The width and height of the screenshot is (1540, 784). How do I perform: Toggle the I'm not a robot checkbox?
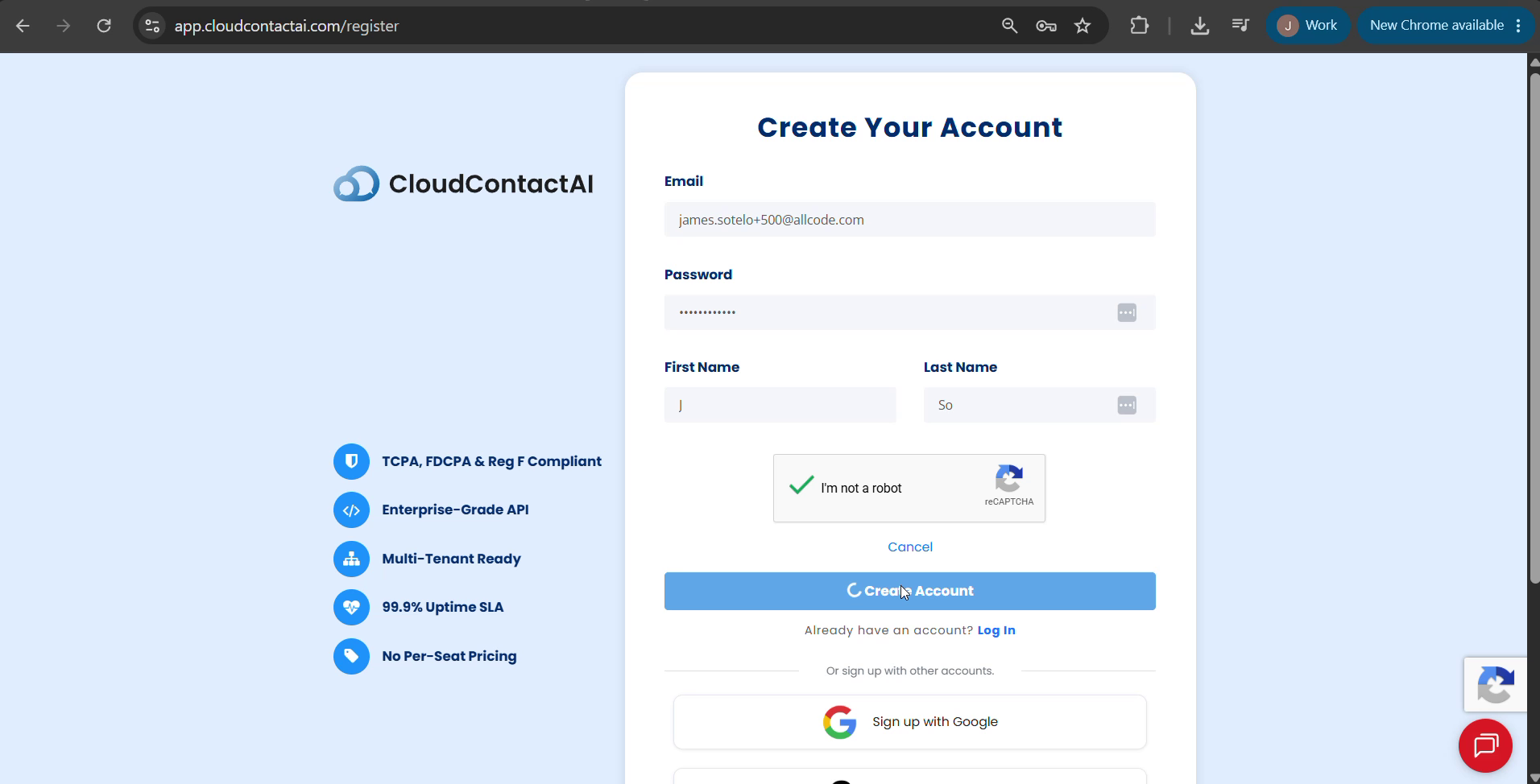(x=801, y=486)
